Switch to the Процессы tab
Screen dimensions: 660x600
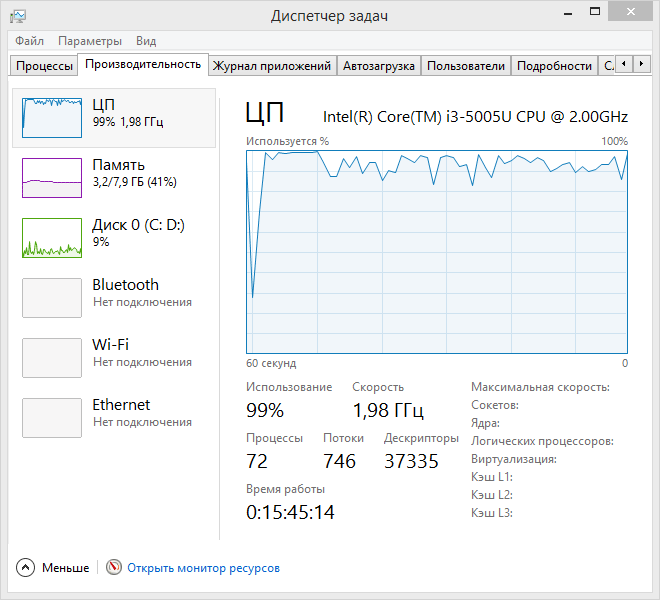pos(44,66)
